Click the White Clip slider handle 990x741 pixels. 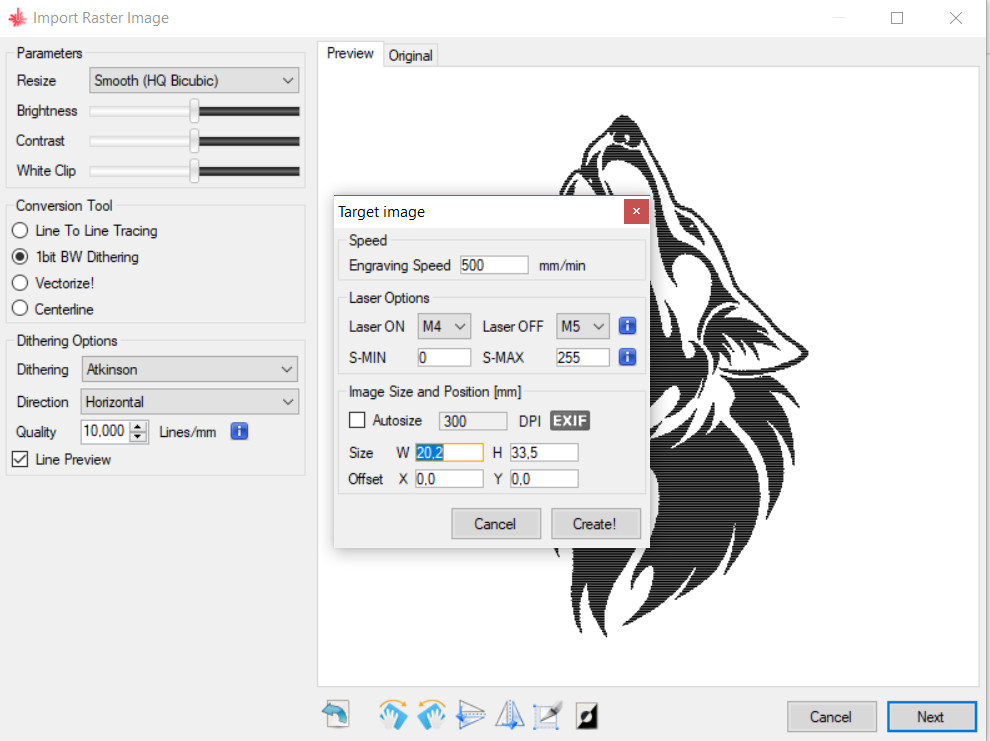point(194,170)
